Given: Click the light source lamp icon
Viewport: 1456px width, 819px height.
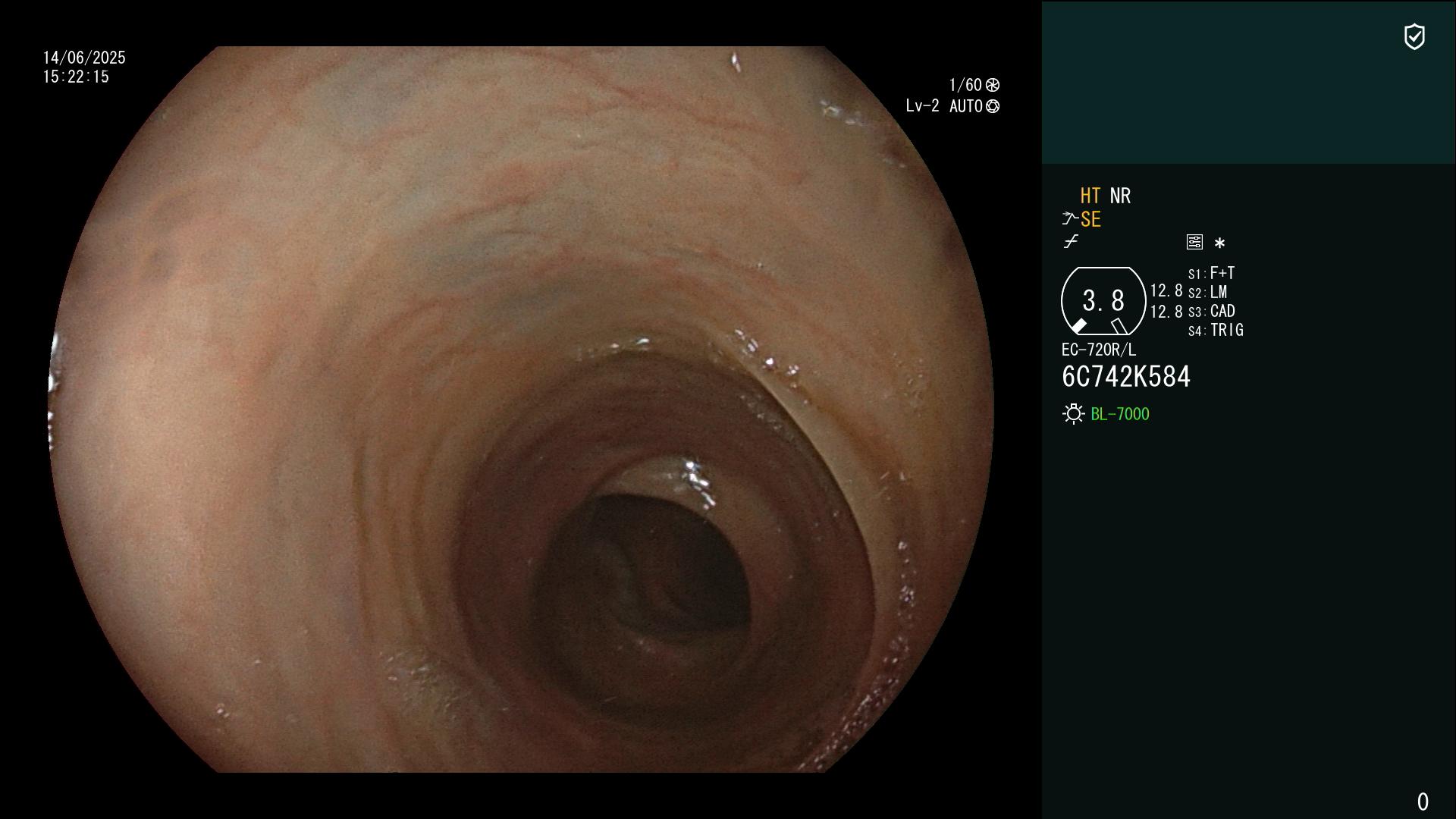Looking at the screenshot, I should coord(1073,414).
